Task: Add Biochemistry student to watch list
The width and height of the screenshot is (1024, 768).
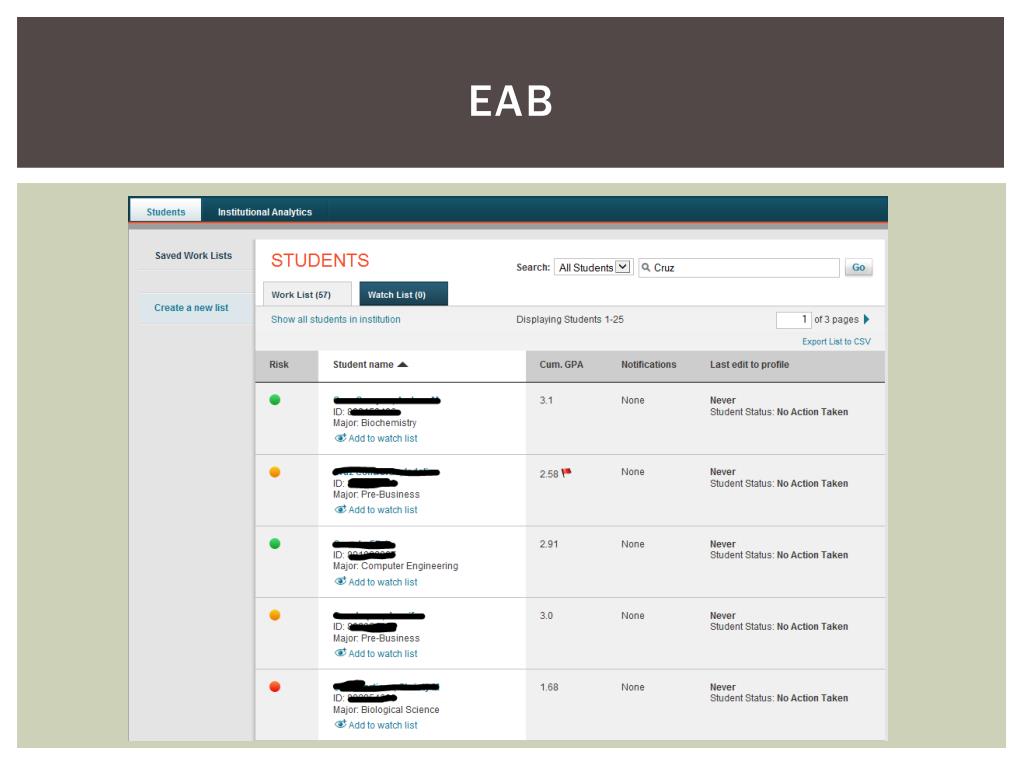Action: click(x=383, y=438)
